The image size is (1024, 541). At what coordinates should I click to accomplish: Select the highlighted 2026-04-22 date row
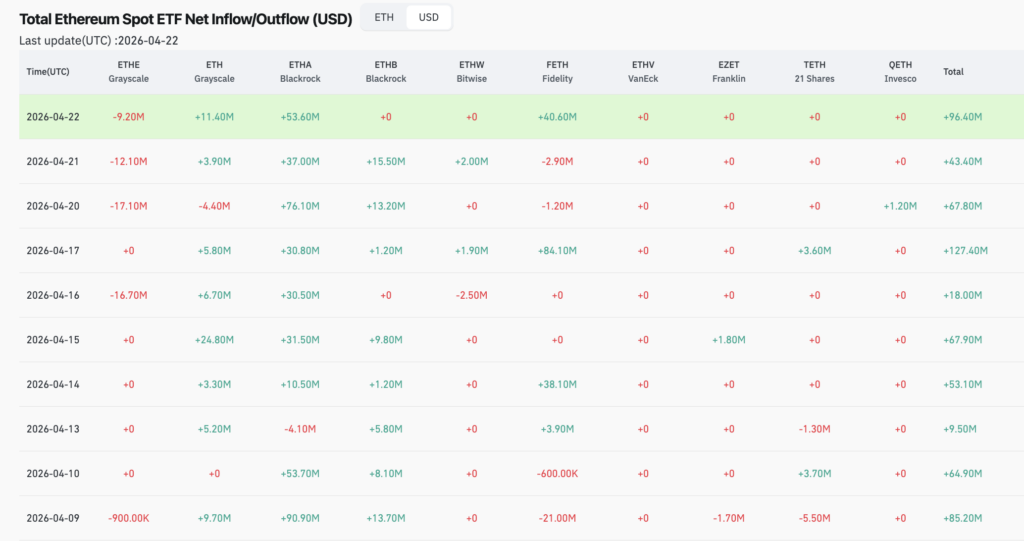(x=521, y=117)
